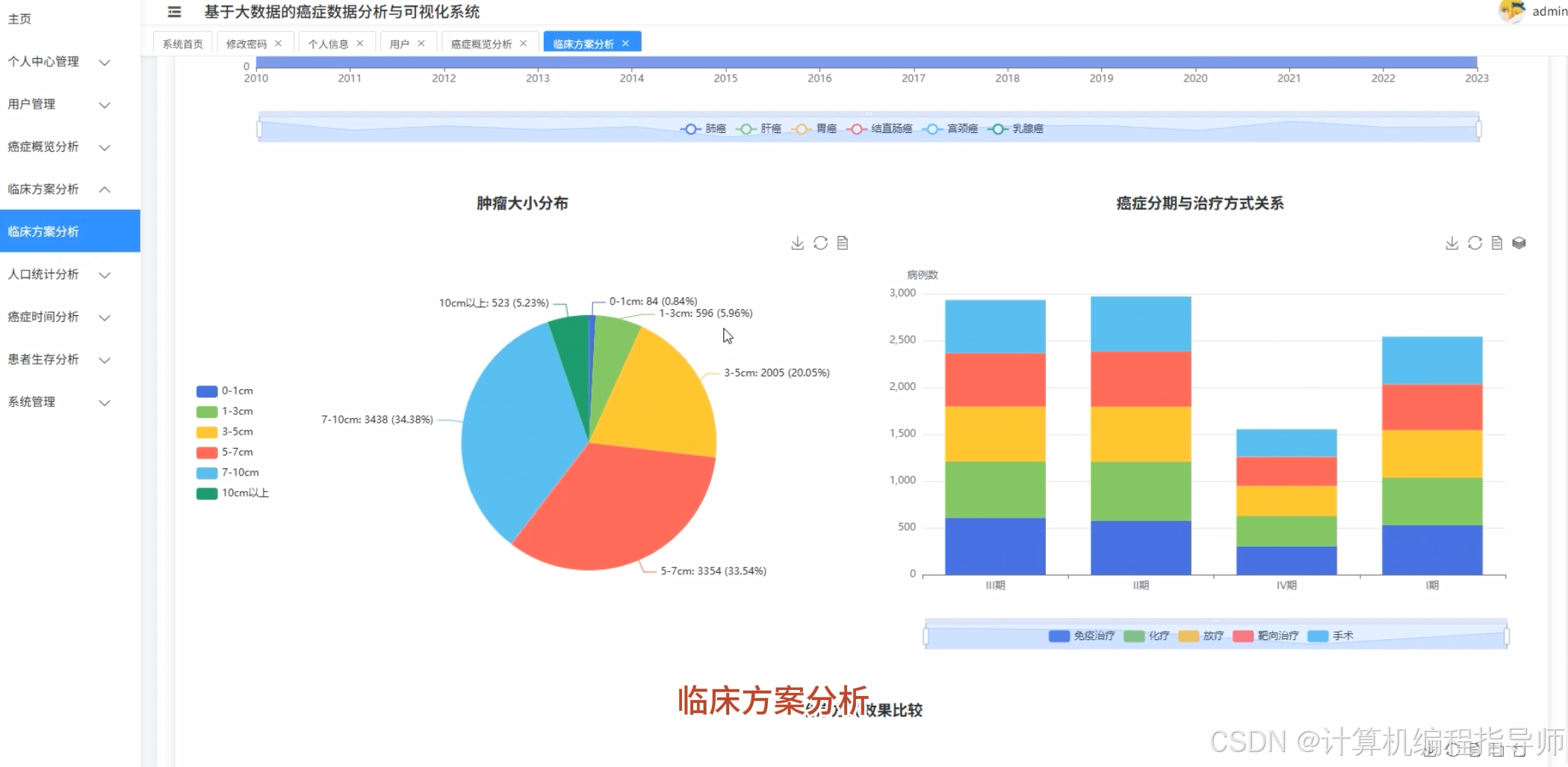Close the 用户 tab
1568x767 pixels.
(x=421, y=43)
